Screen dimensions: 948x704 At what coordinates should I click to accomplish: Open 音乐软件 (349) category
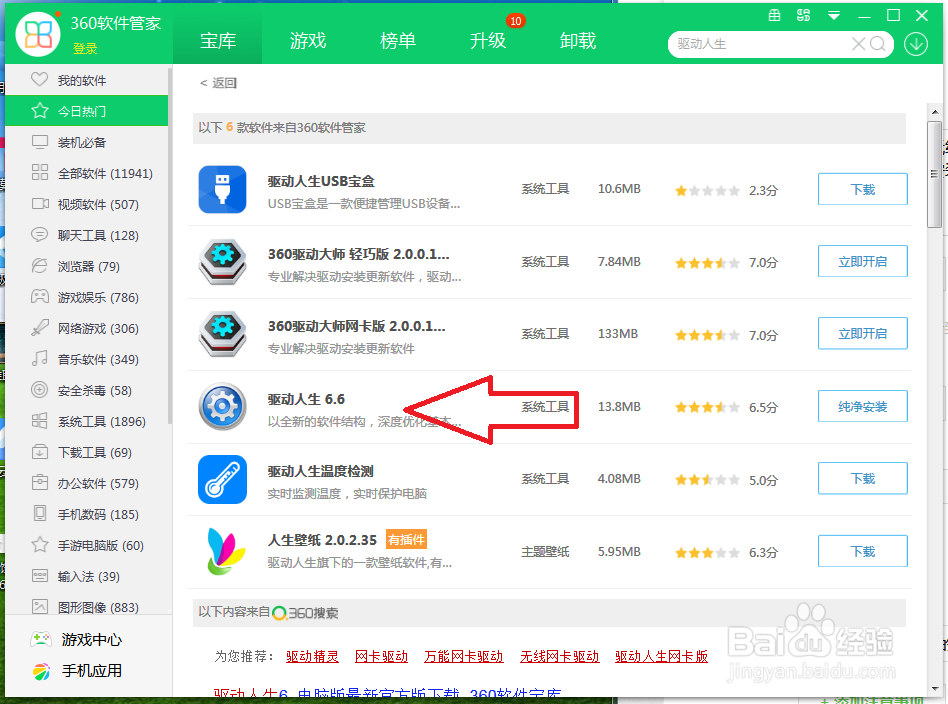(x=86, y=359)
